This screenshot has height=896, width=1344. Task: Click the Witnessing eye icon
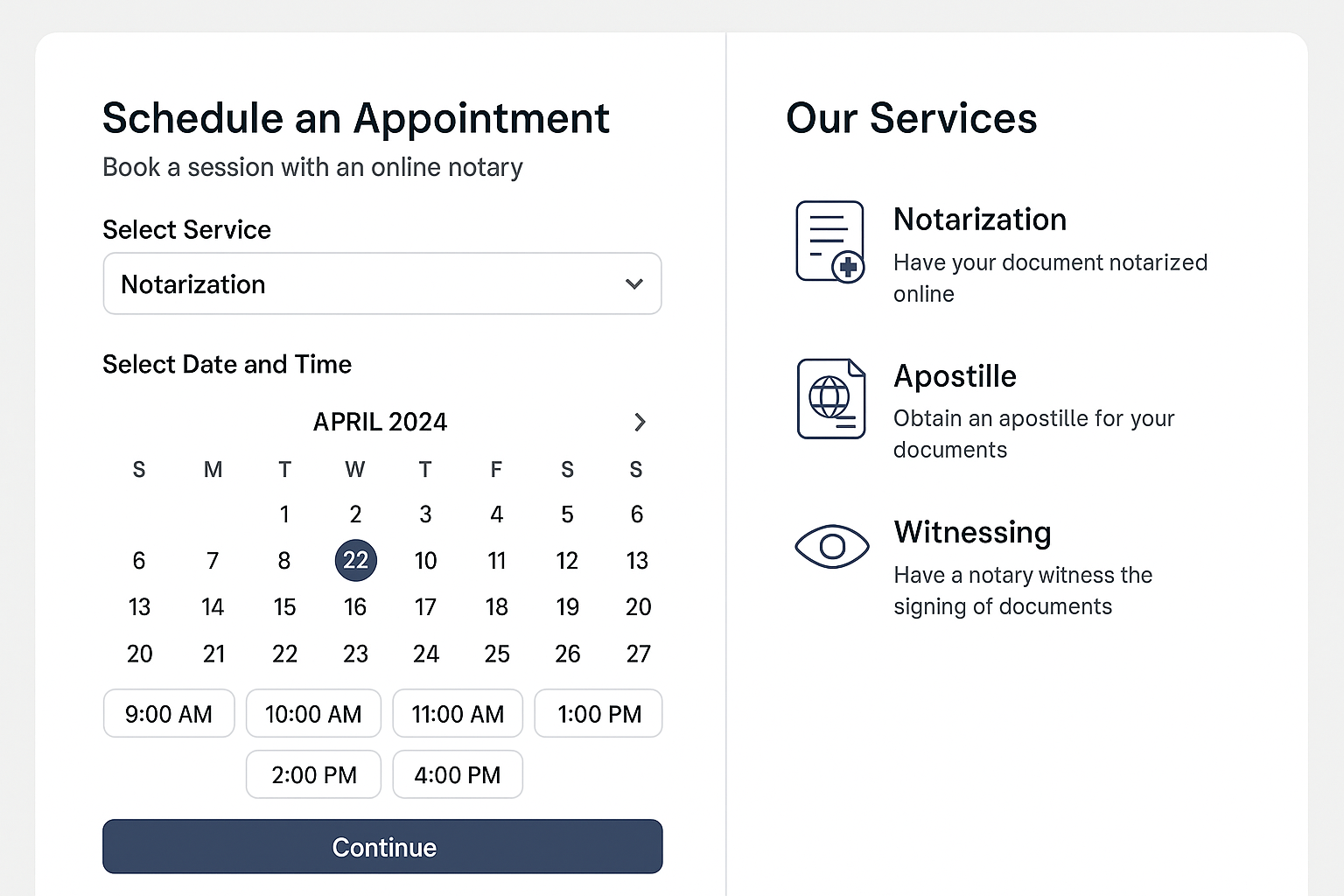point(831,547)
